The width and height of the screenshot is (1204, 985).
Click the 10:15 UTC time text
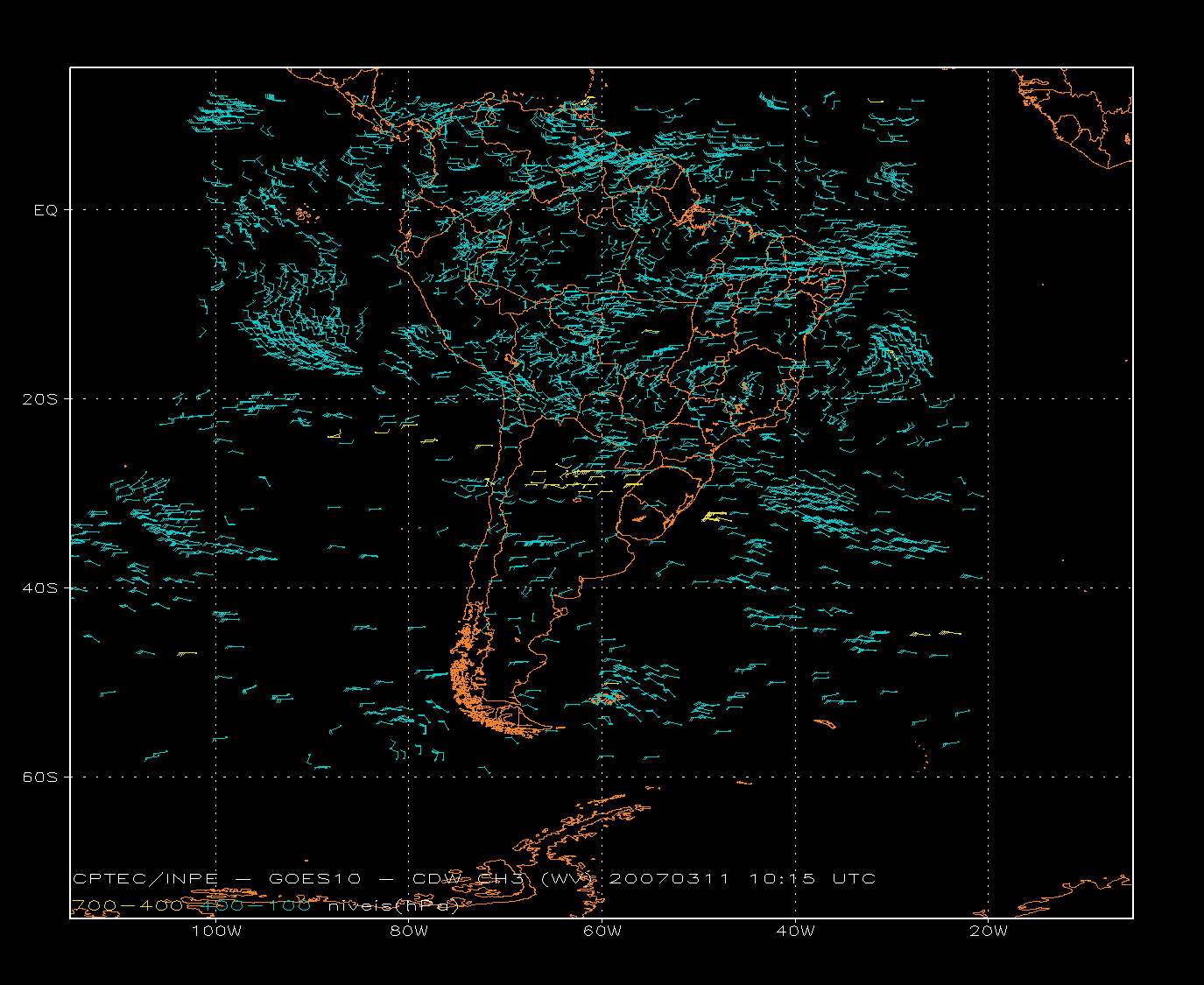(812, 879)
